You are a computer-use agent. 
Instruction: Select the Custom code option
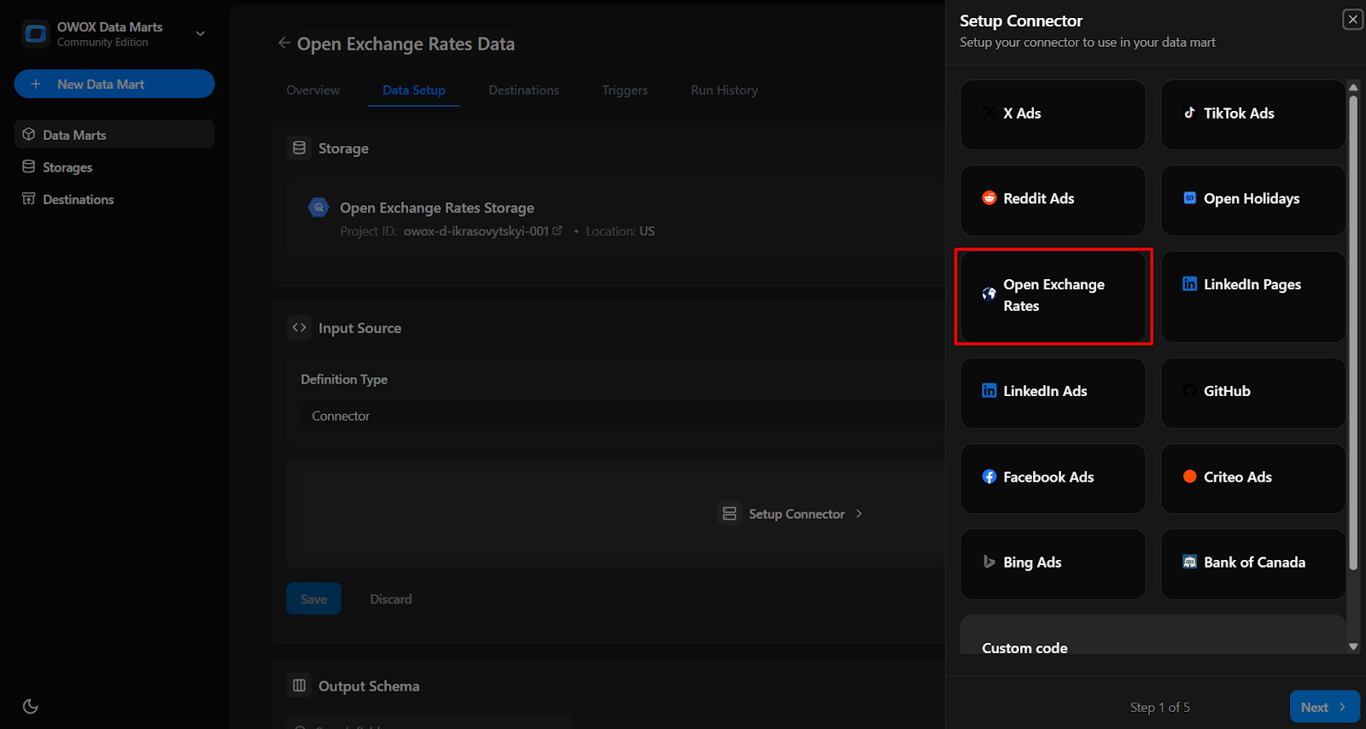point(1153,636)
